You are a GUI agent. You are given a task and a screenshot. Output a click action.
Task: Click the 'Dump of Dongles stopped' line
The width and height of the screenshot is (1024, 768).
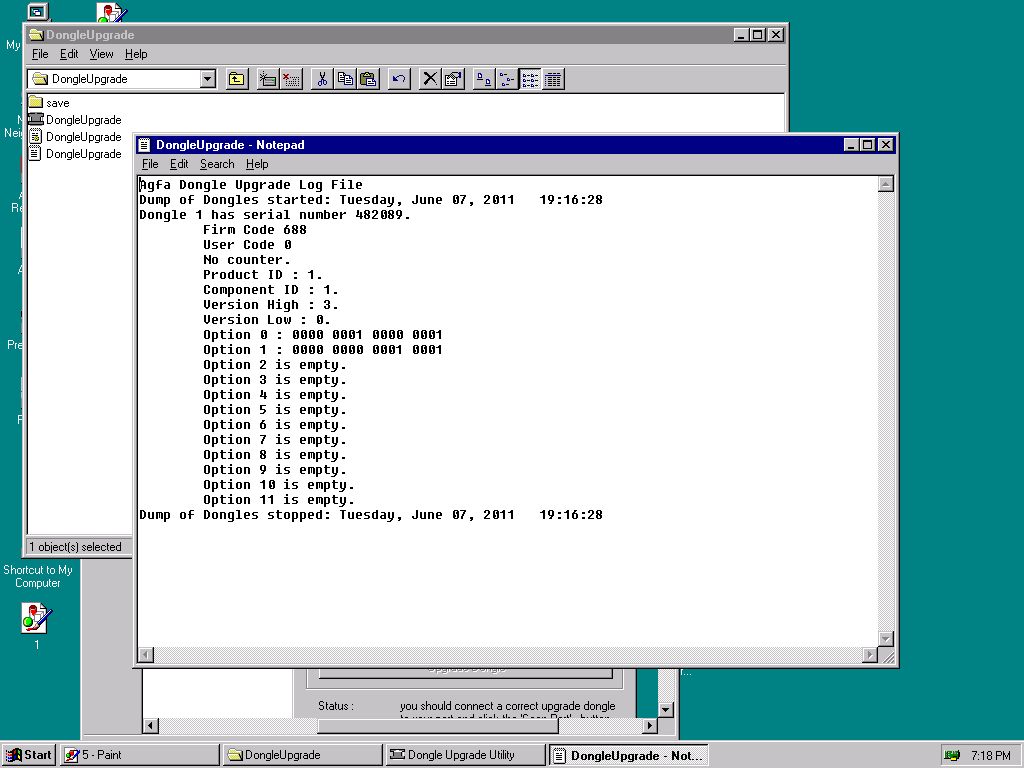[x=371, y=515]
